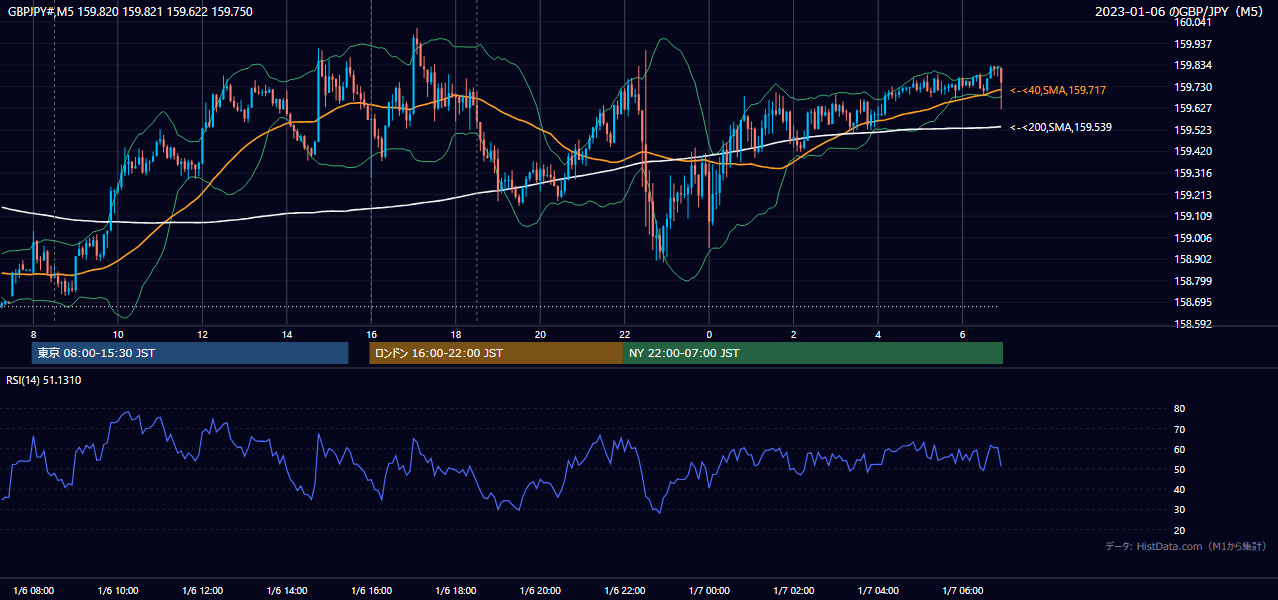Click the 1/6 08:00 time axis label
The height and width of the screenshot is (600, 1278).
click(33, 590)
